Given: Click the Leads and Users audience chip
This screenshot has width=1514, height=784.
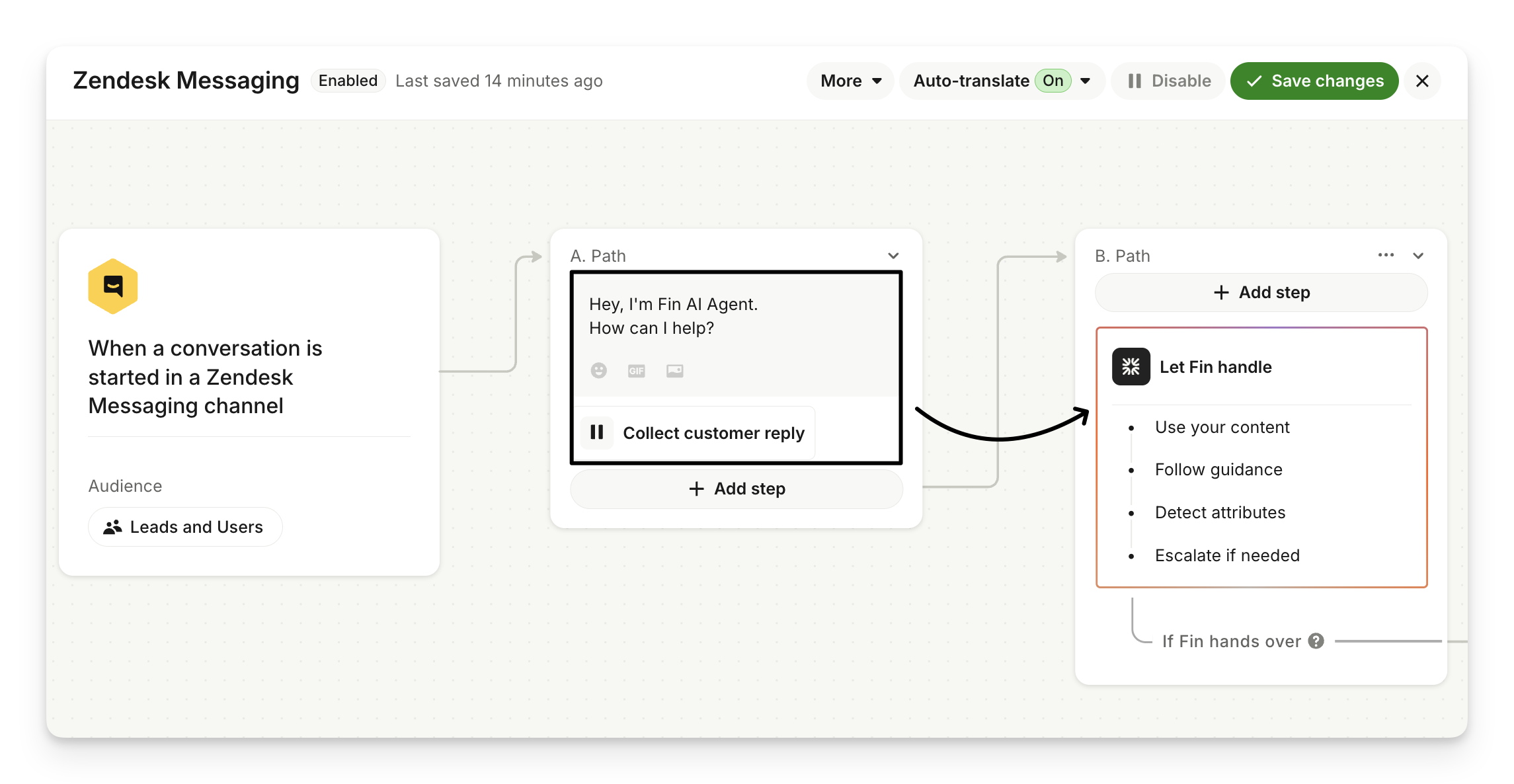Looking at the screenshot, I should 185,527.
